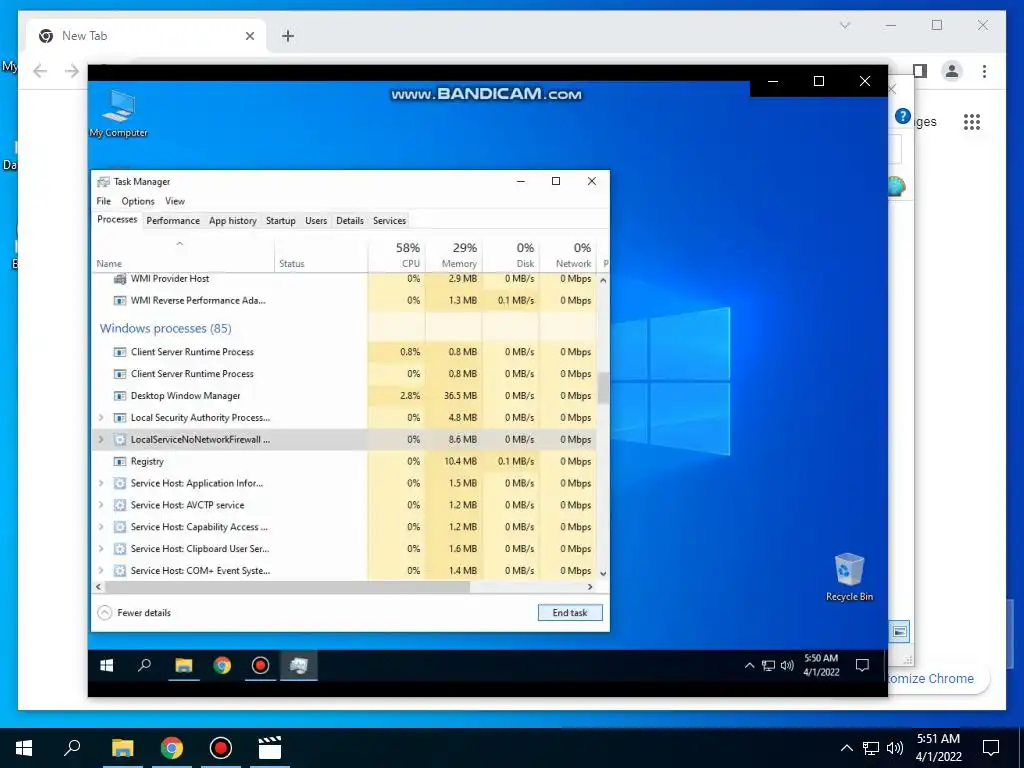This screenshot has height=768, width=1024.
Task: Click Bandicam record icon on inner taskbar
Action: 260,665
